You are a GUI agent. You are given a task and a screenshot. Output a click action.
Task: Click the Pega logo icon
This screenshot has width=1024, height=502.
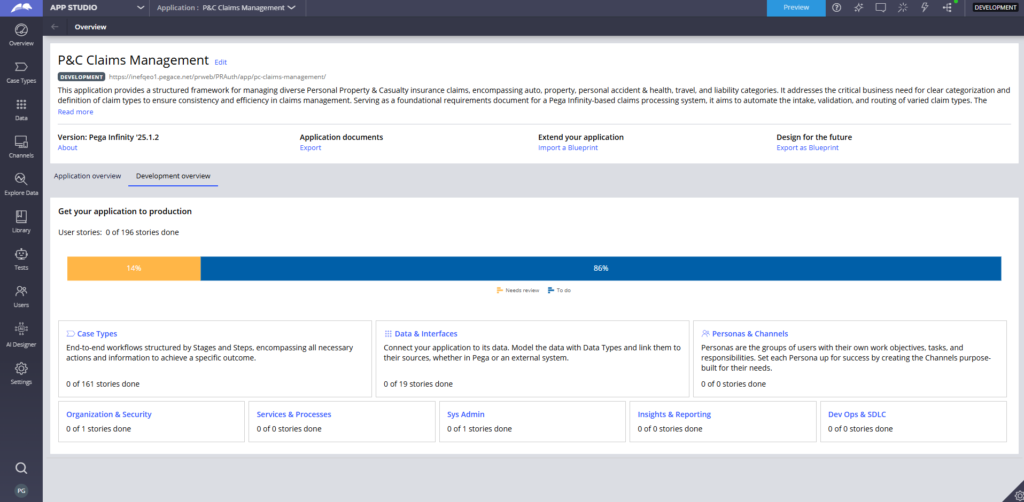pos(21,8)
